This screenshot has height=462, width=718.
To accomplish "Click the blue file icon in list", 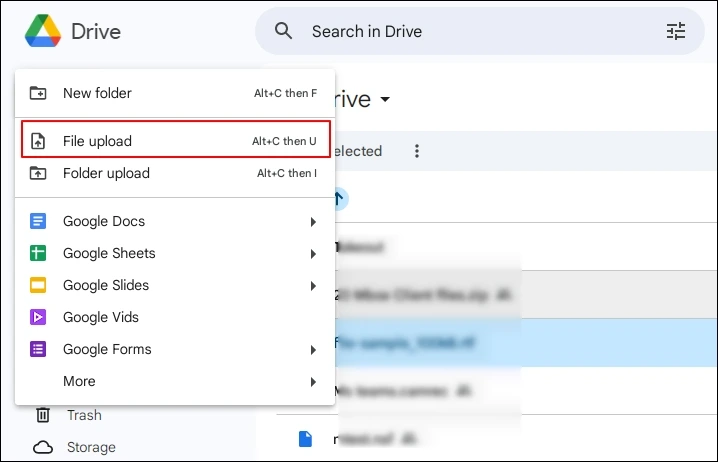I will click(x=305, y=439).
